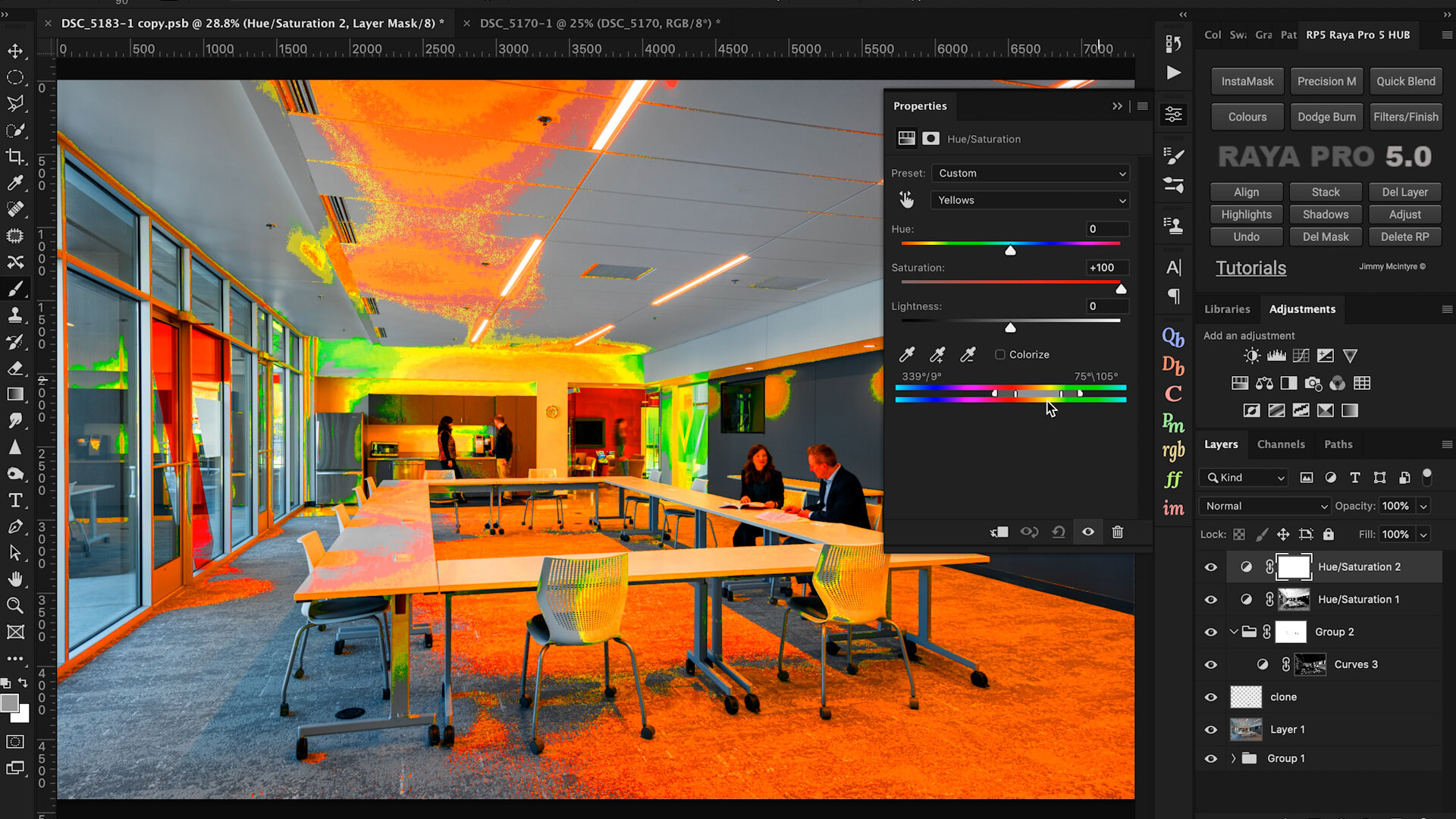Select the Clone Stamp tool
The width and height of the screenshot is (1456, 819).
pyautogui.click(x=15, y=315)
